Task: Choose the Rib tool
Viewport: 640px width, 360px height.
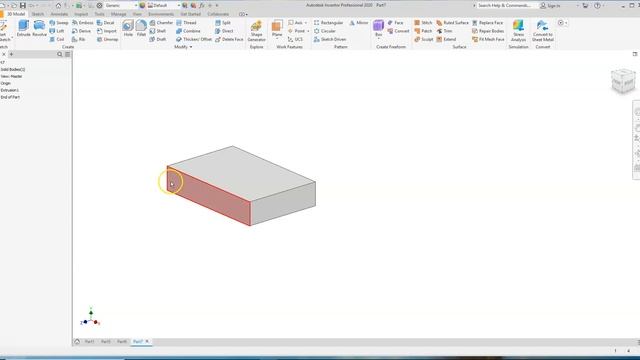Action: click(78, 39)
